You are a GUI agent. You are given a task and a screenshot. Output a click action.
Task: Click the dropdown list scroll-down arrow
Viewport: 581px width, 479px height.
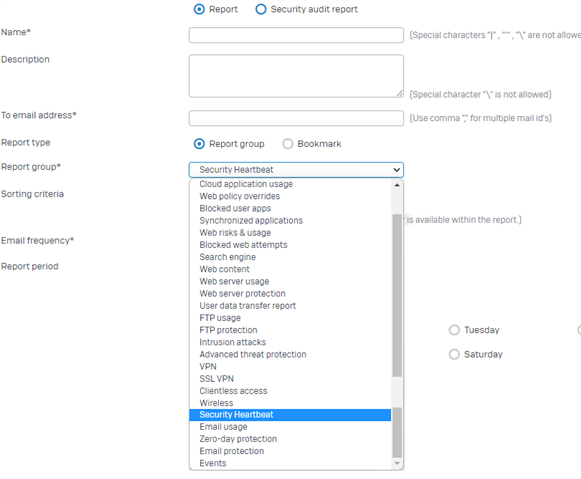point(397,463)
